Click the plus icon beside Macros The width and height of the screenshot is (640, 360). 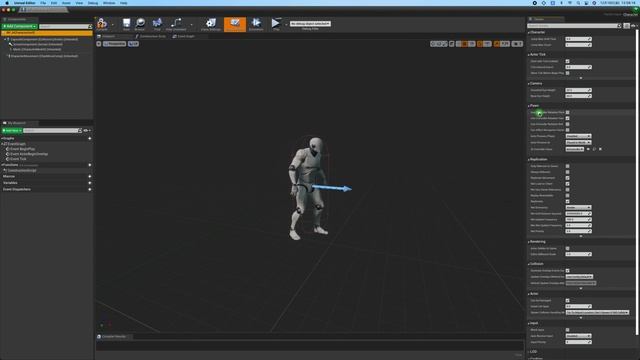point(90,176)
